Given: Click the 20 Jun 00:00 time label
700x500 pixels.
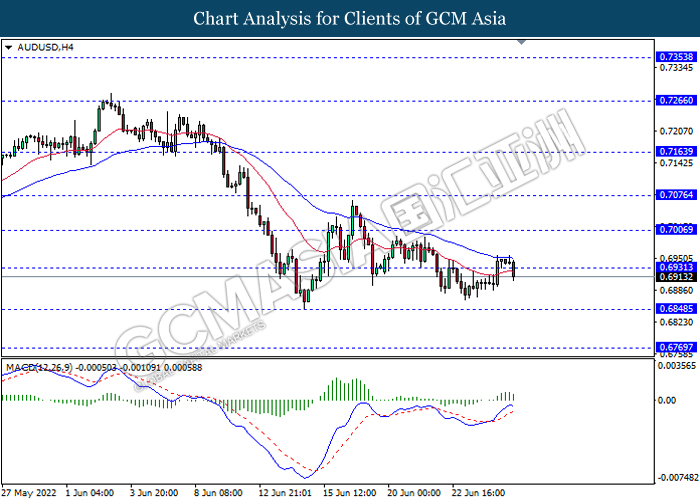Looking at the screenshot, I should 414,493.
